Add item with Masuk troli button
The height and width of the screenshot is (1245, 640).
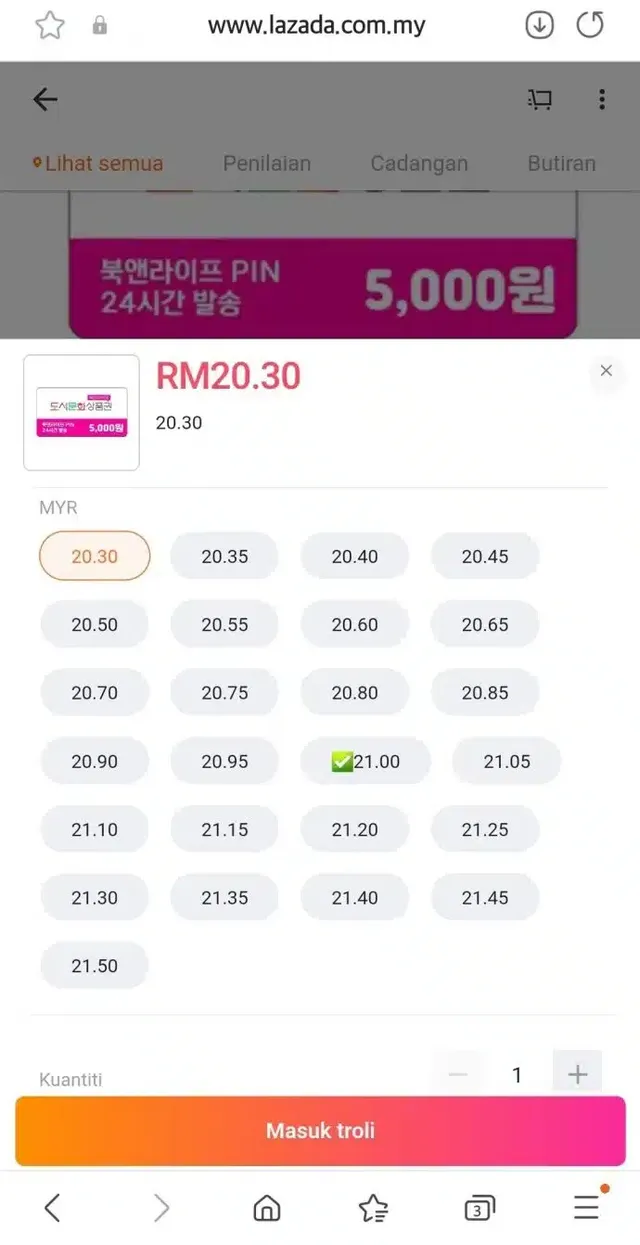point(320,1131)
